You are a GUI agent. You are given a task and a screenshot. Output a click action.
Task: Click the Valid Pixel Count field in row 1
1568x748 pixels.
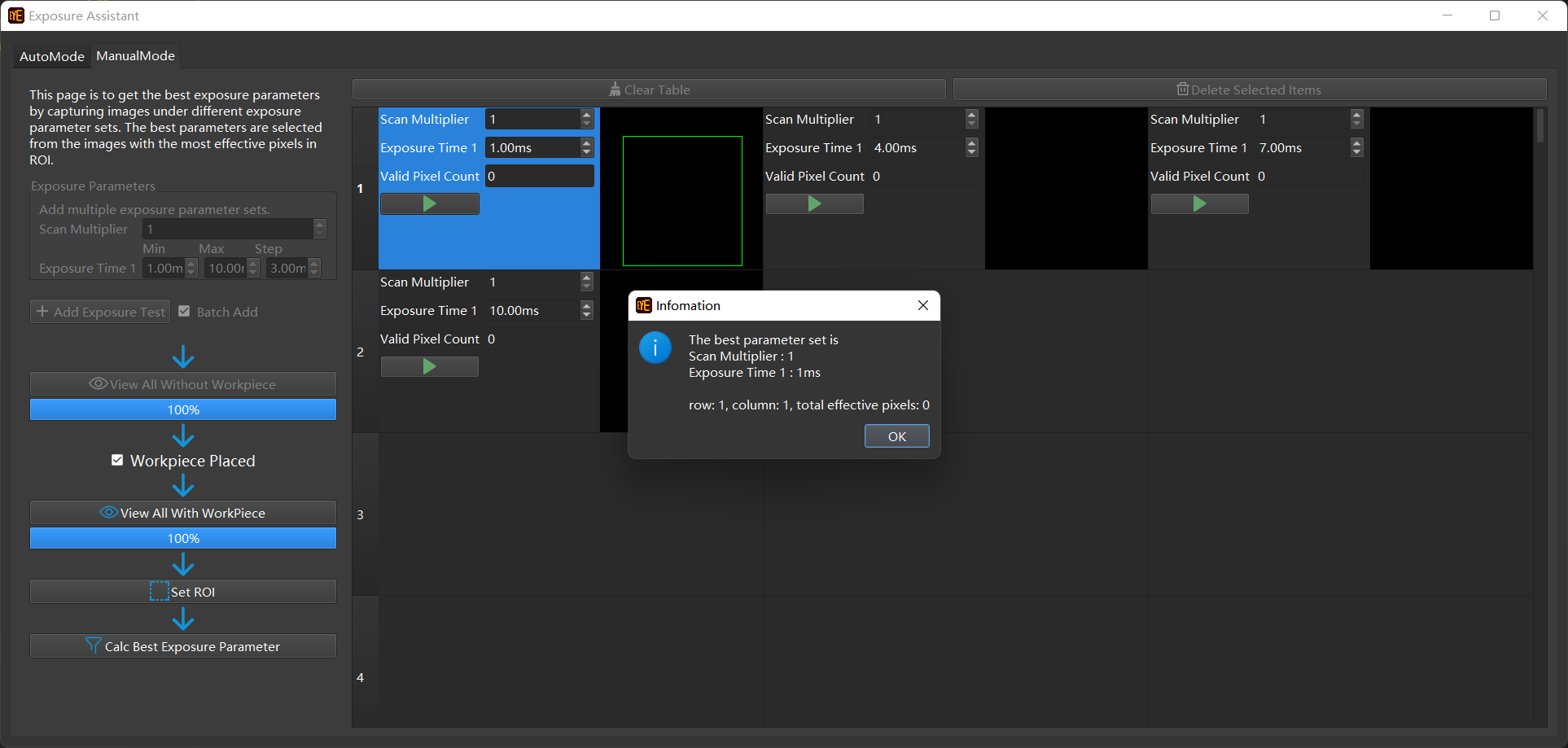tap(539, 176)
